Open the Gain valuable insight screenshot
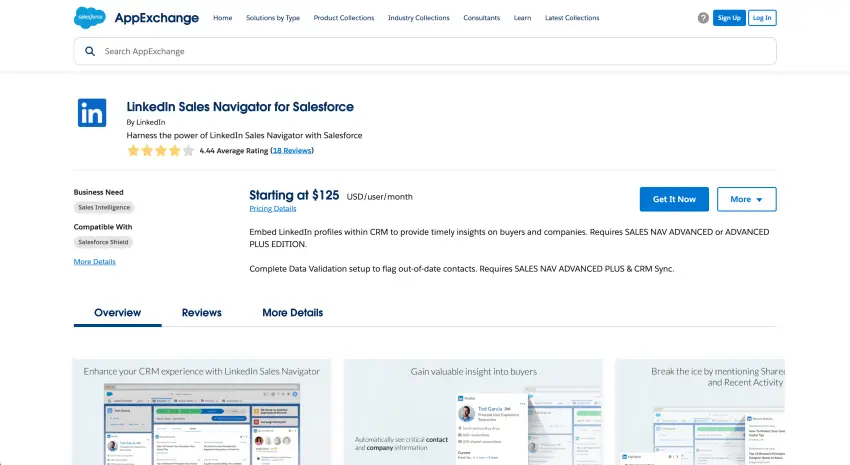This screenshot has height=465, width=850. point(473,412)
